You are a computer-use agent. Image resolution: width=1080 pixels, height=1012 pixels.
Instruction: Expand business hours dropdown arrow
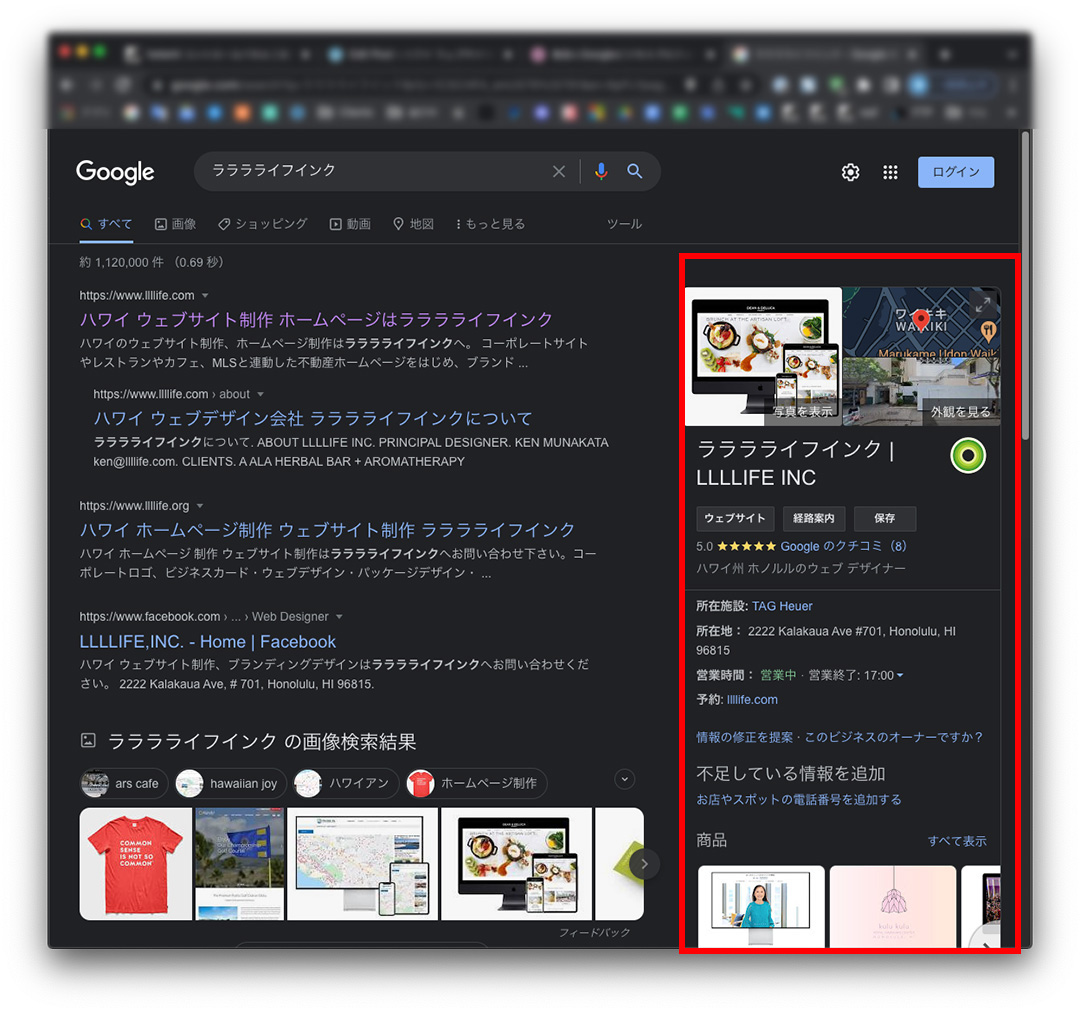coord(900,676)
